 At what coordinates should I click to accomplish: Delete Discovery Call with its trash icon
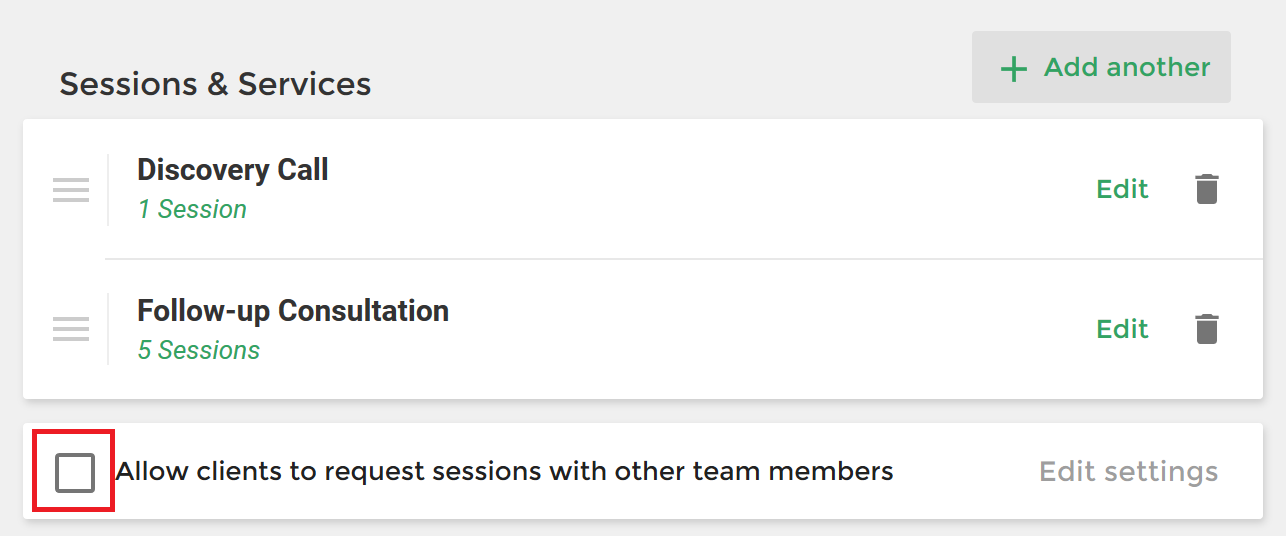click(x=1207, y=189)
